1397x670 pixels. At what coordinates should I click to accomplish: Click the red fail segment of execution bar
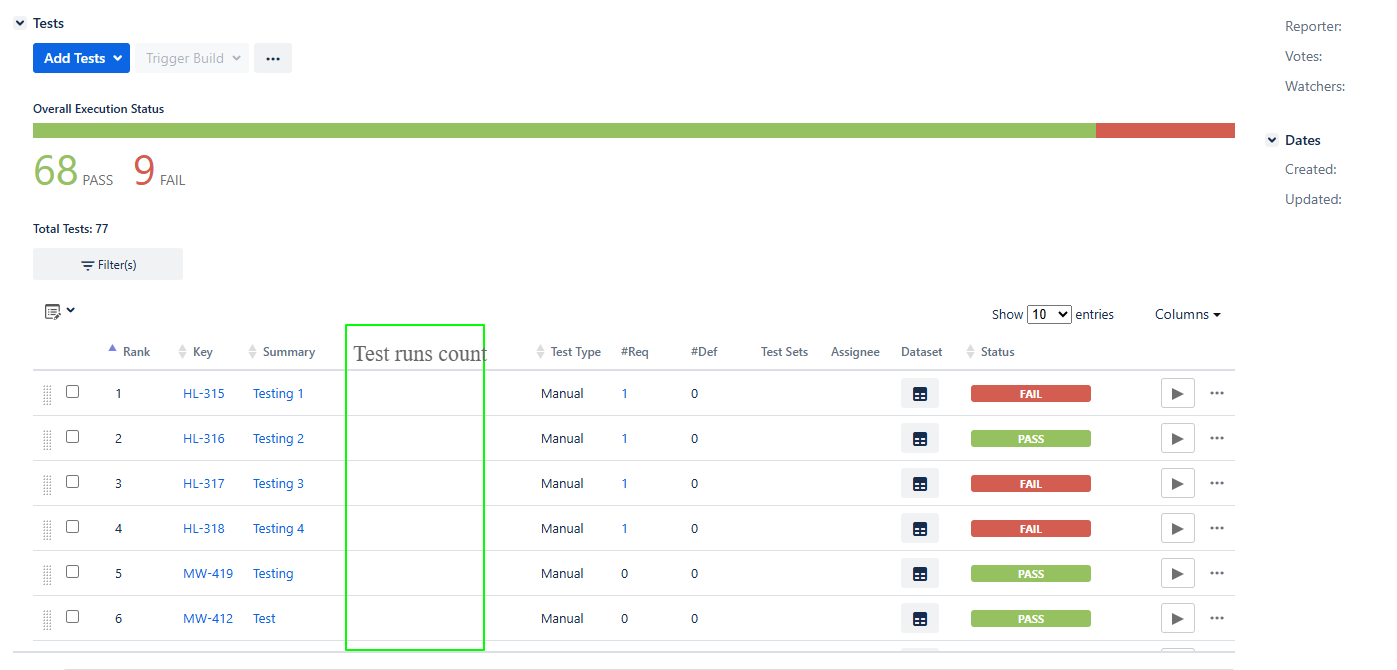point(1165,131)
